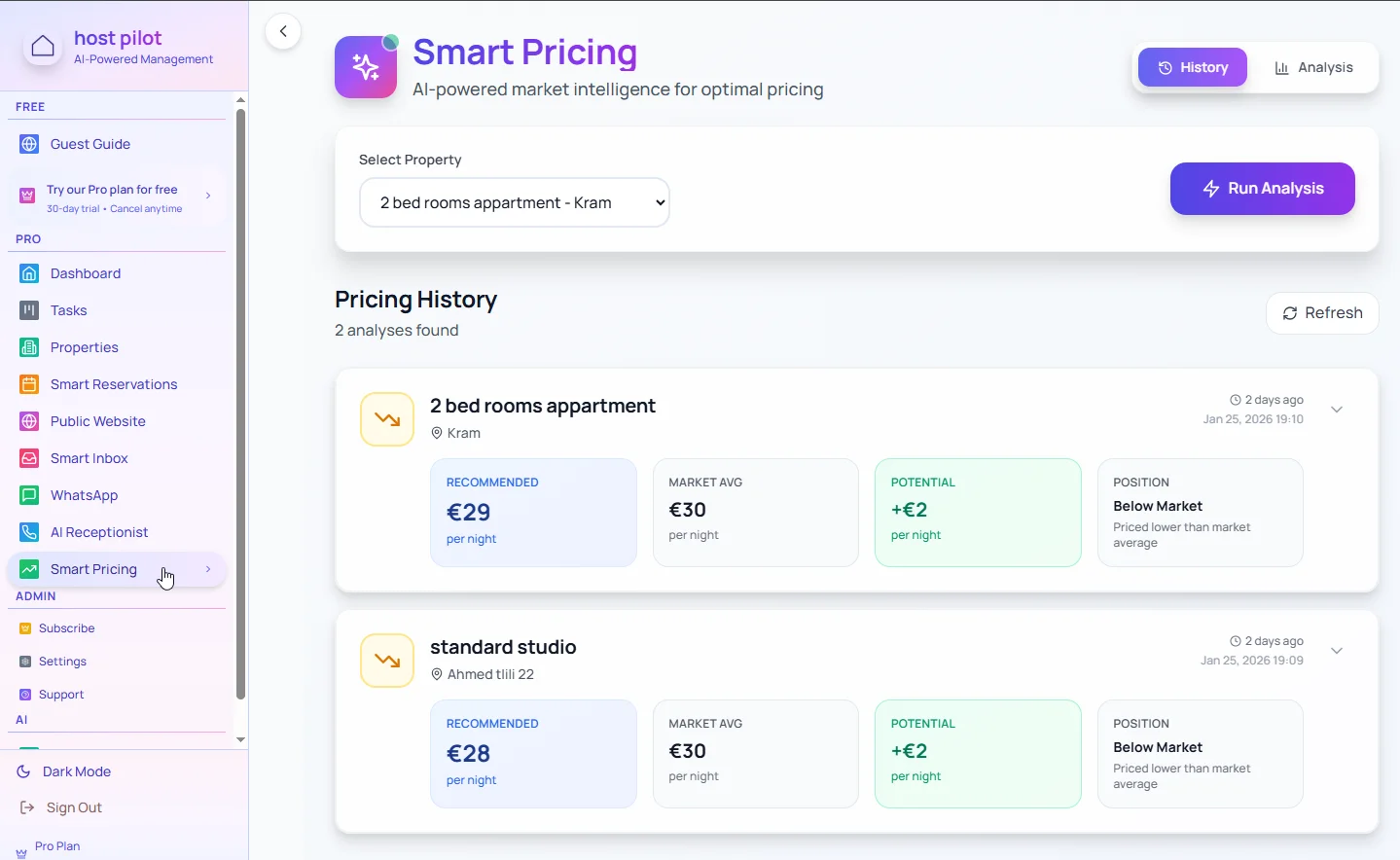Open the Smart Pricing sparkle logo
This screenshot has width=1400, height=860.
[x=366, y=66]
